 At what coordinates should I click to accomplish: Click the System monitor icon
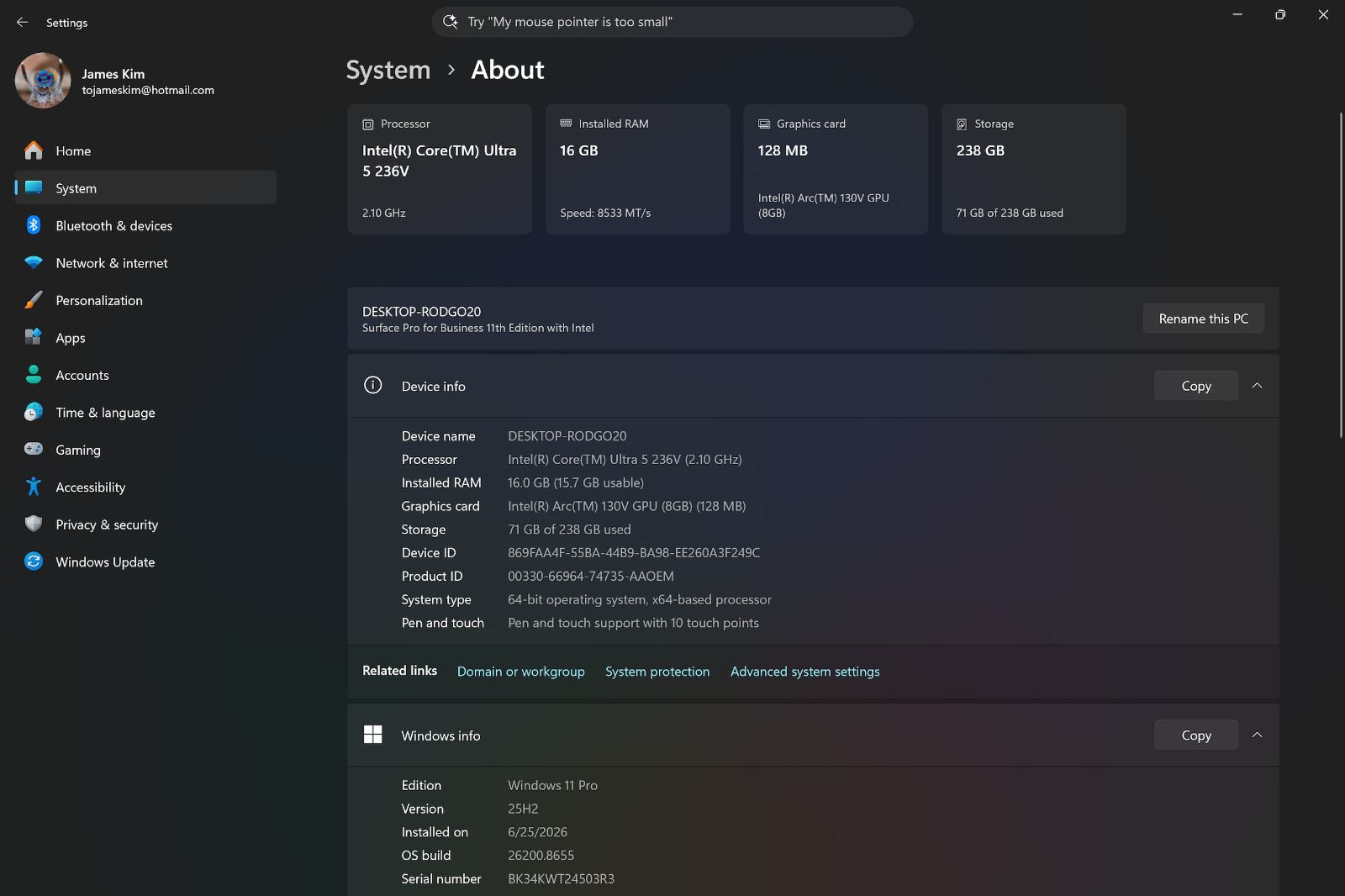point(34,187)
